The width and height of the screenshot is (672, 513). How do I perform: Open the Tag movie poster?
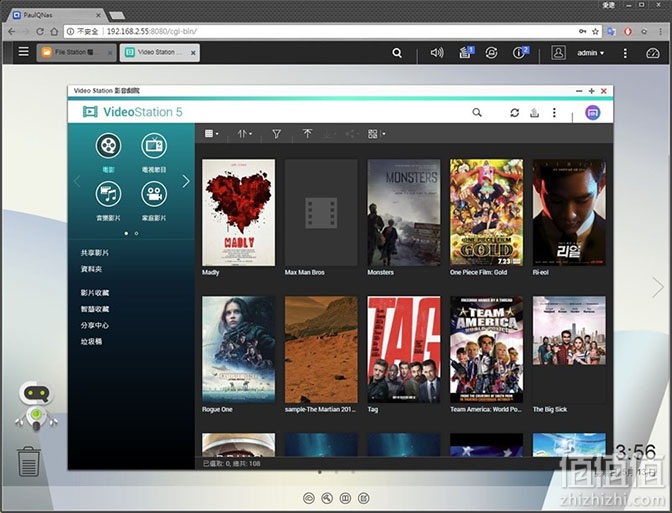[x=404, y=349]
